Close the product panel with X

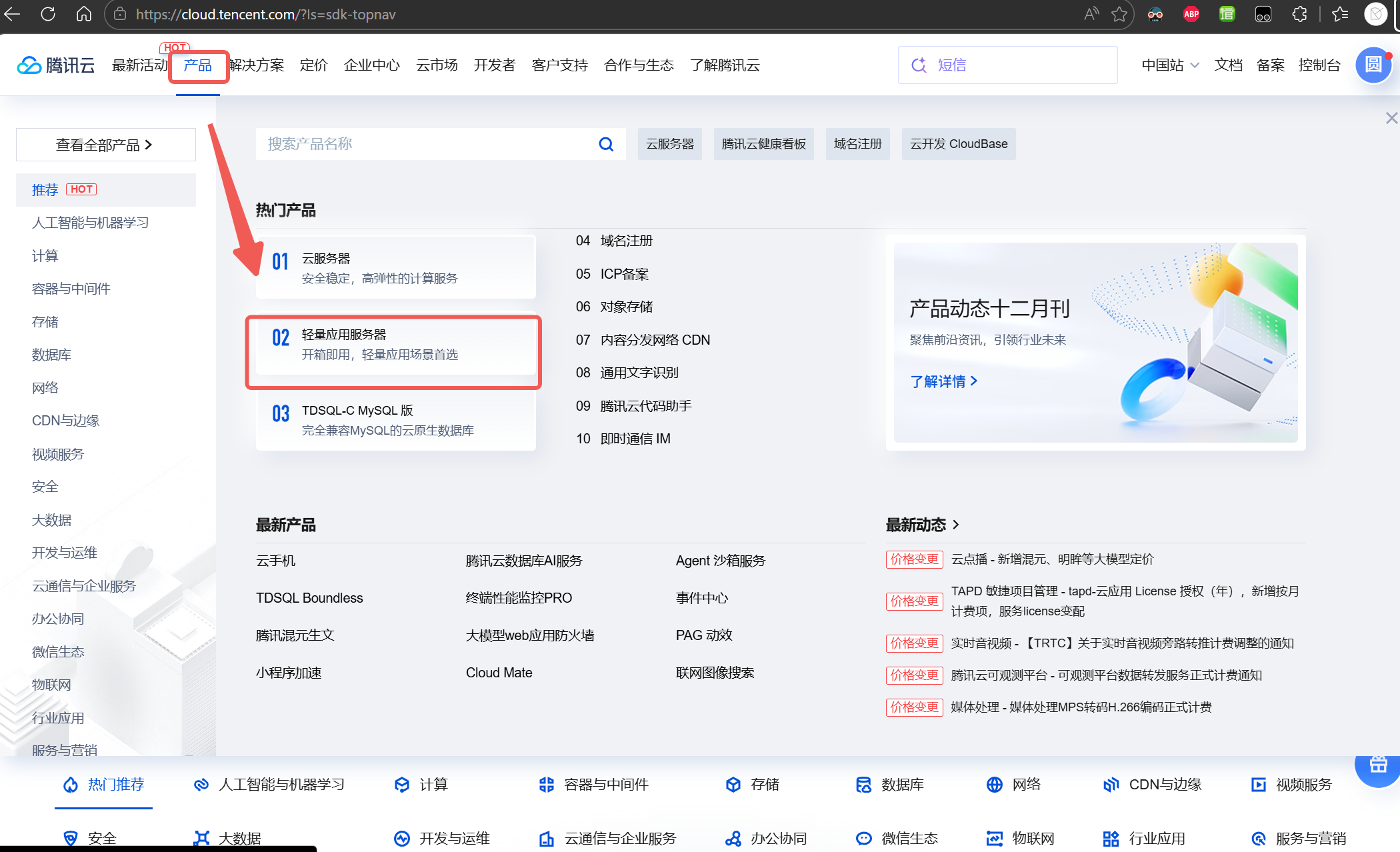pyautogui.click(x=1391, y=118)
